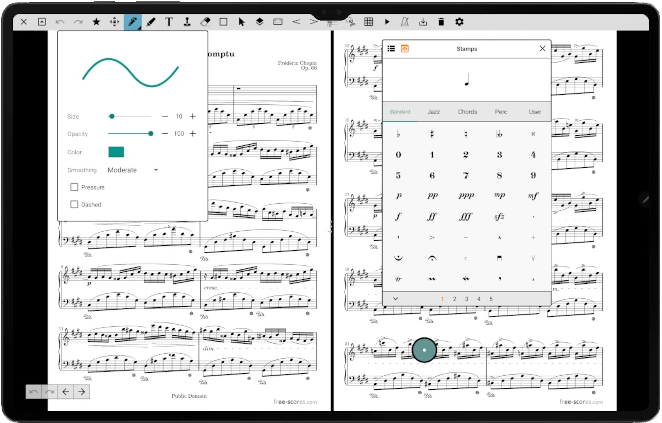The image size is (662, 423).
Task: Collapse the Stamps panel with bottom chevron
Action: (395, 298)
